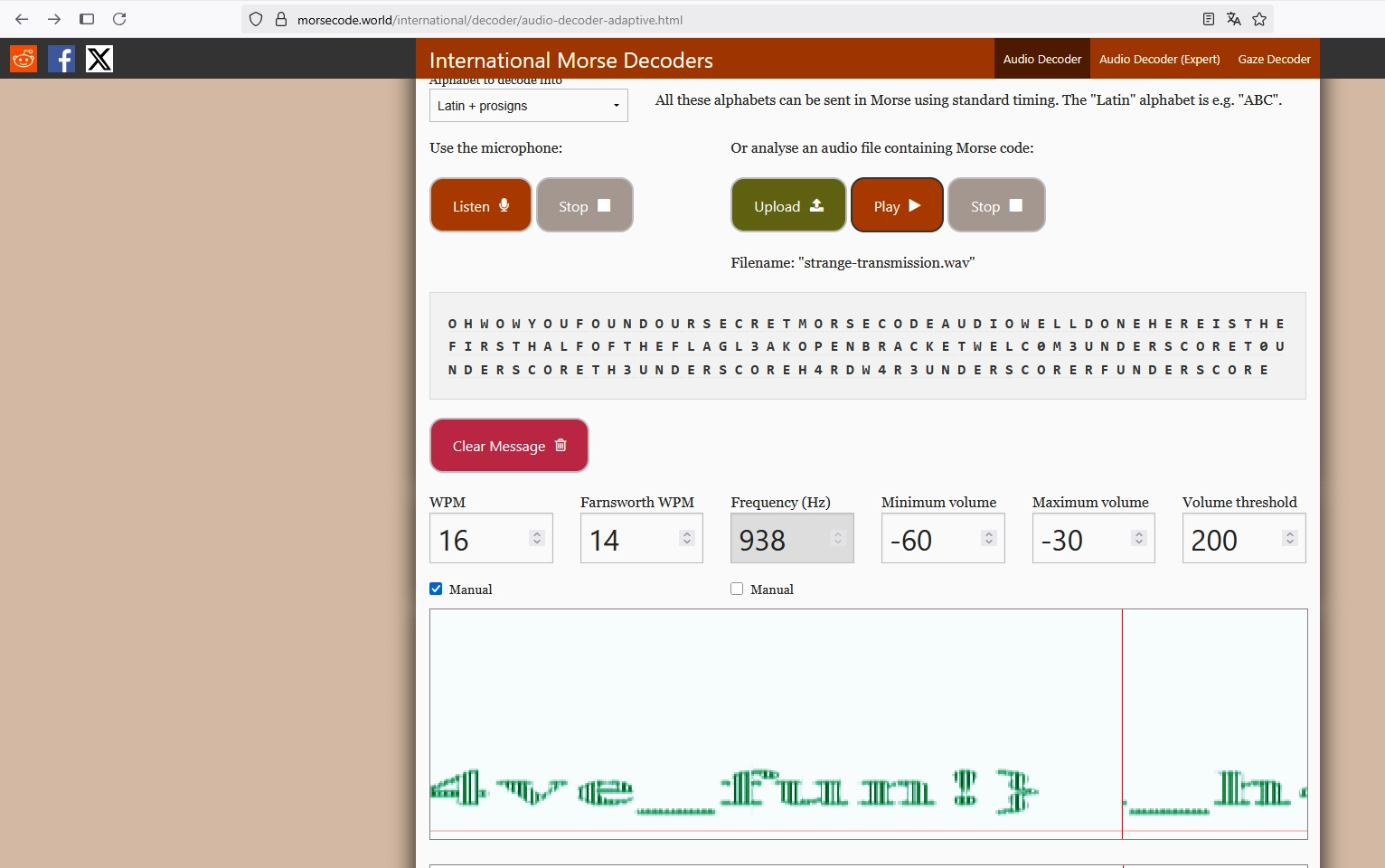Viewport: 1385px width, 868px height.
Task: Enable the Manual checkbox under Frequency
Action: pos(737,589)
